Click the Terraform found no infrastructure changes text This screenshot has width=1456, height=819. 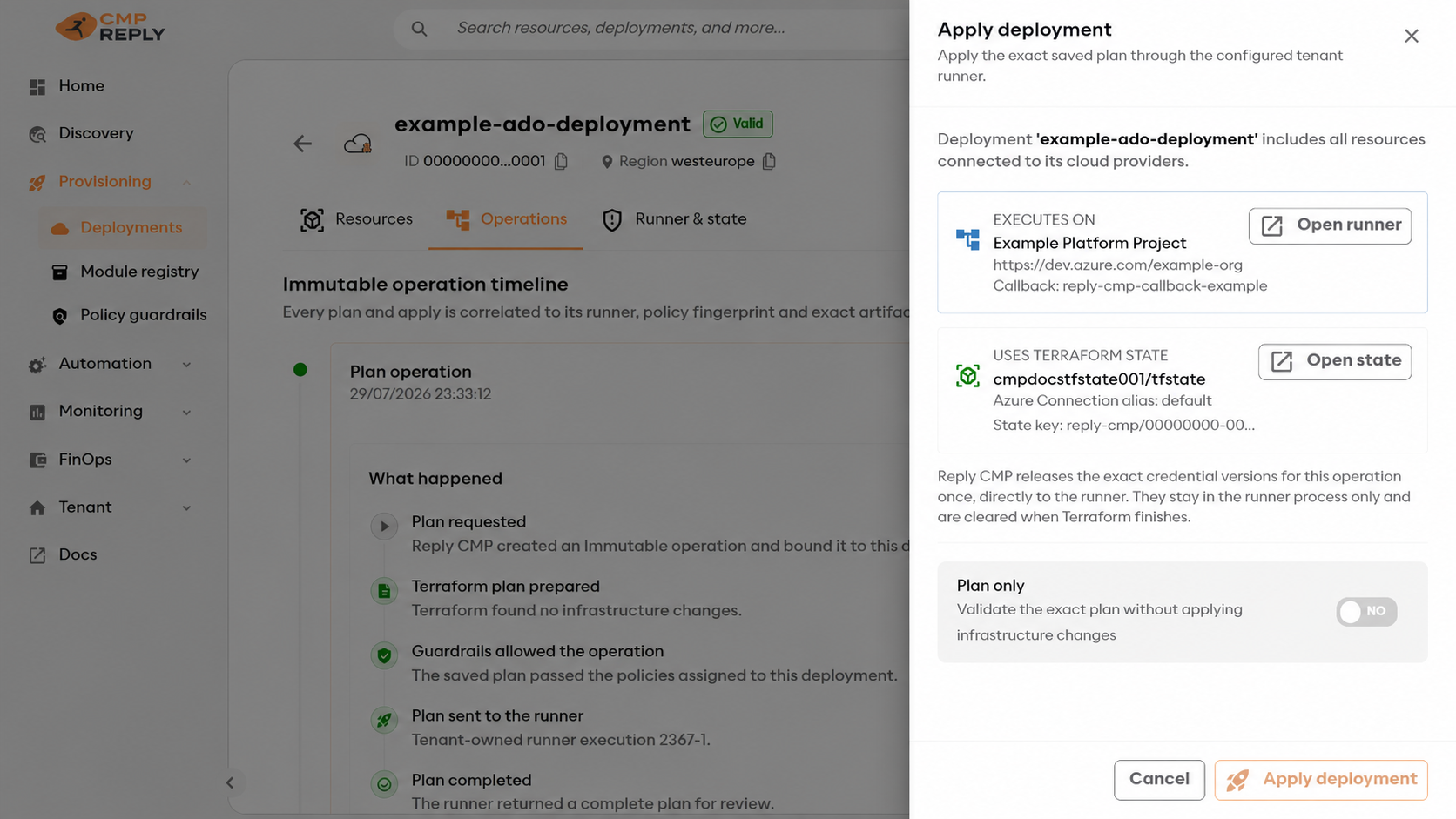point(576,611)
